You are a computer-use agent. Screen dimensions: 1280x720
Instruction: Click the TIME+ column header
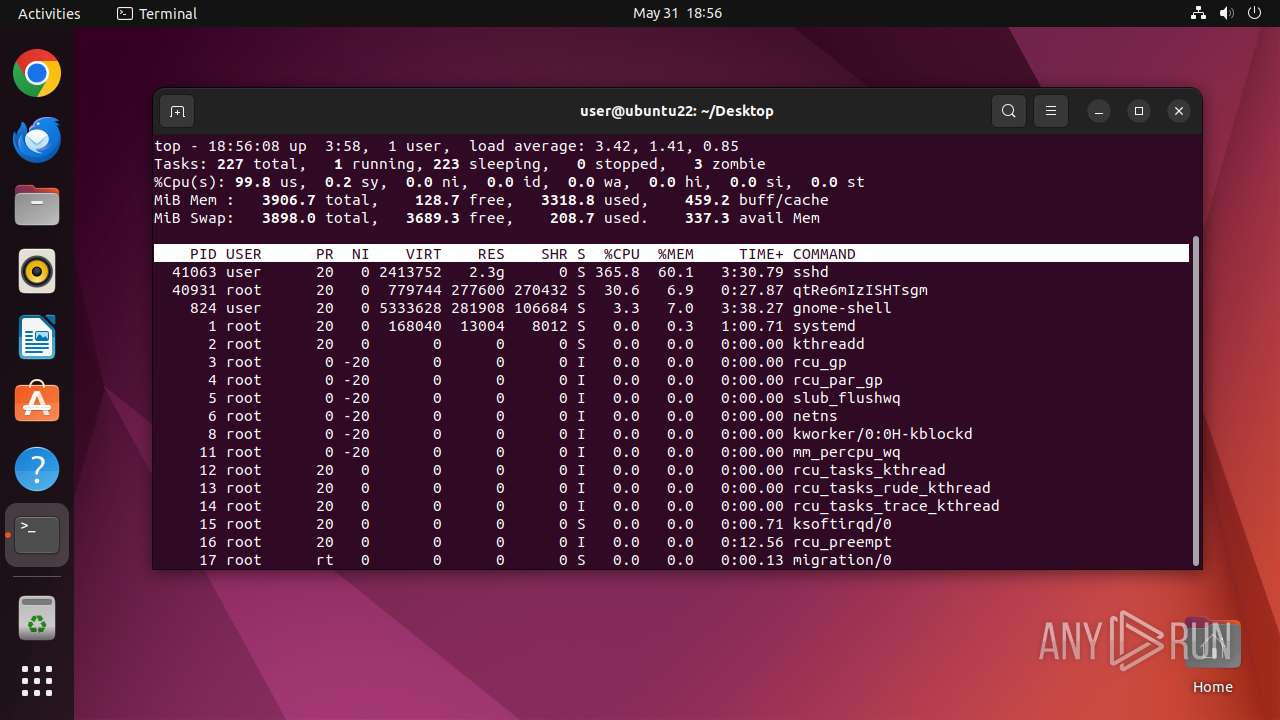(761, 254)
